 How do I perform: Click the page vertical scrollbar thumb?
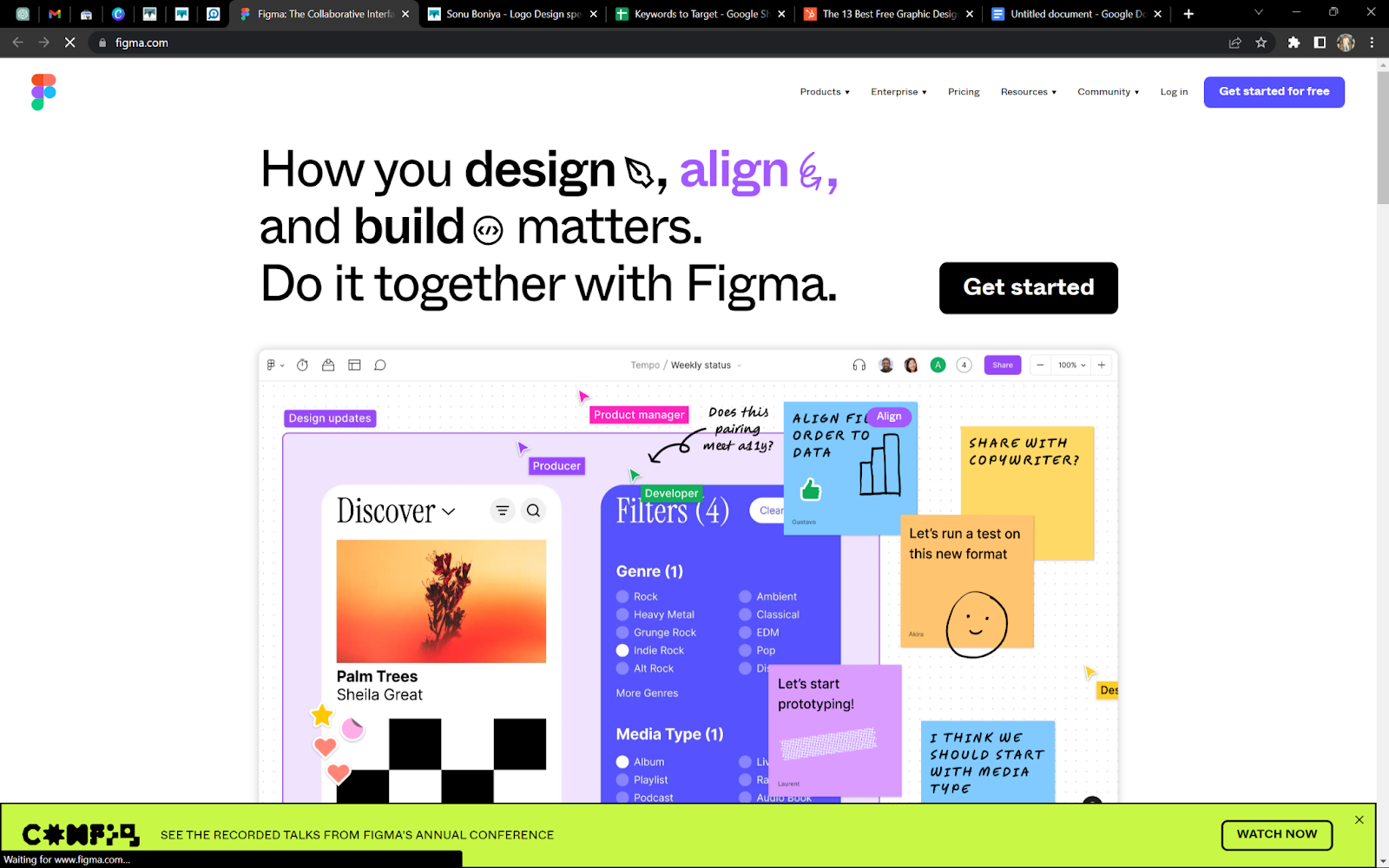pyautogui.click(x=1382, y=137)
